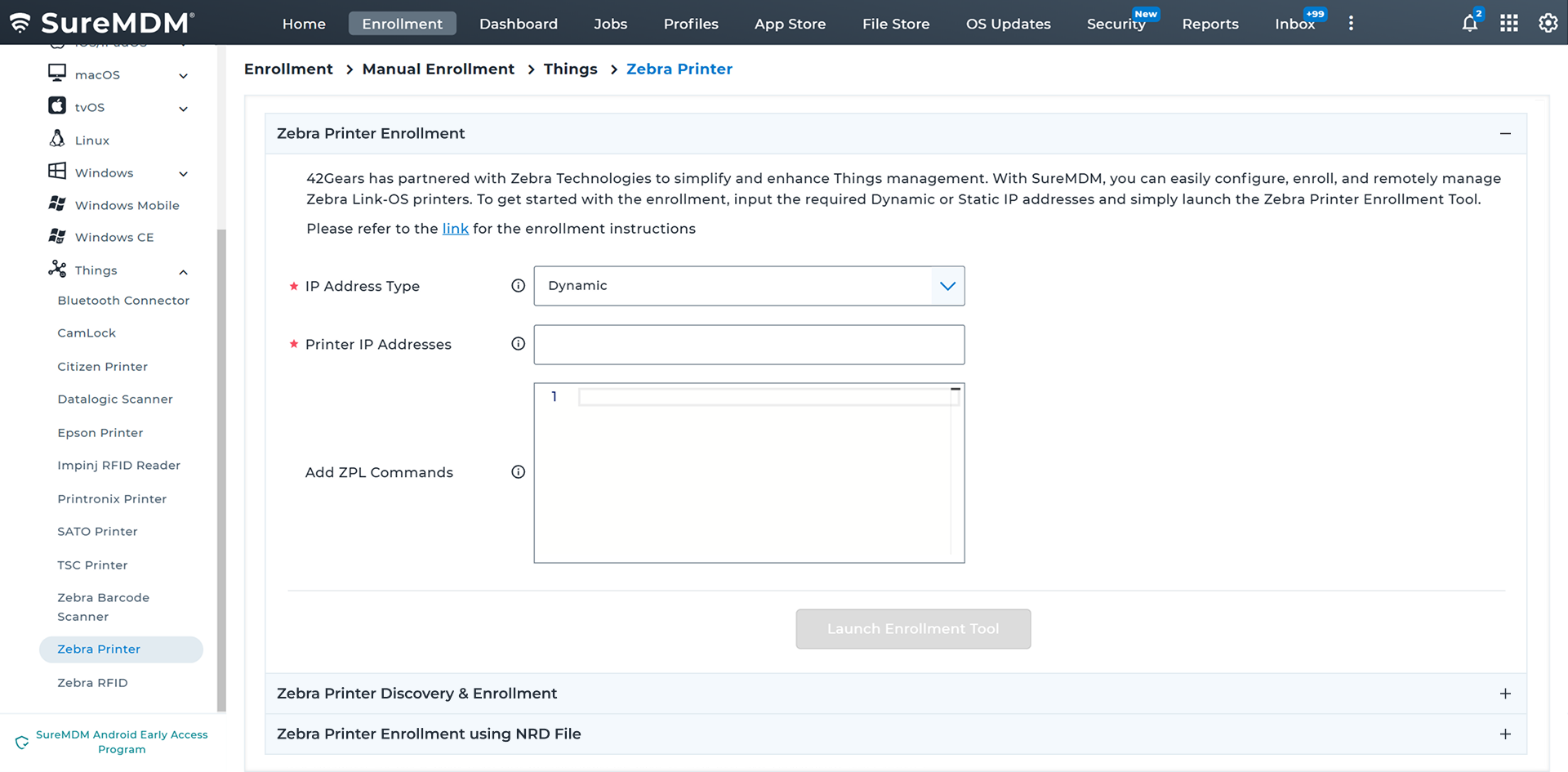Expand the macOS chevron in sidebar
Image resolution: width=1568 pixels, height=772 pixels.
pyautogui.click(x=184, y=76)
